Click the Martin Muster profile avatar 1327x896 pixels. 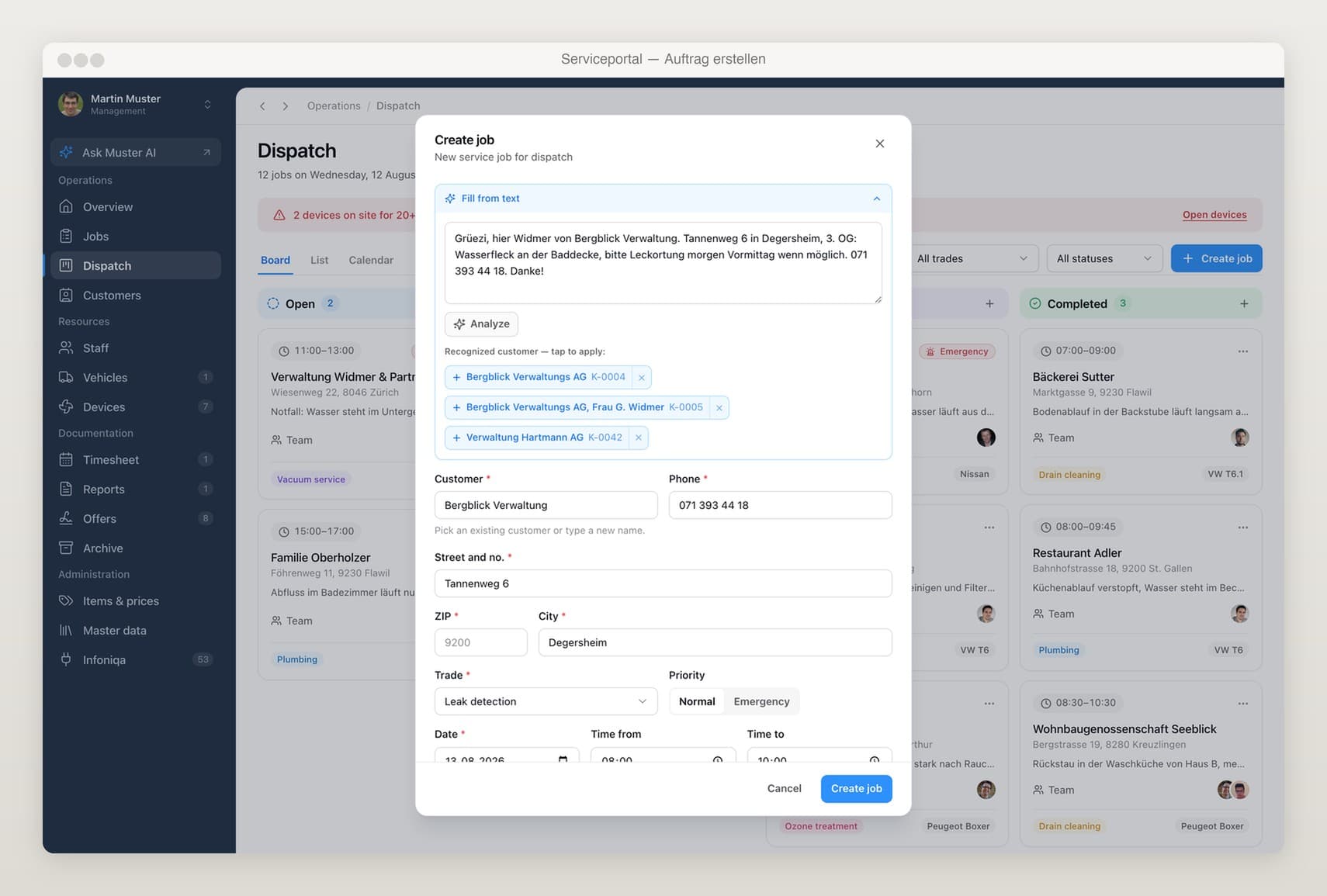[x=71, y=104]
